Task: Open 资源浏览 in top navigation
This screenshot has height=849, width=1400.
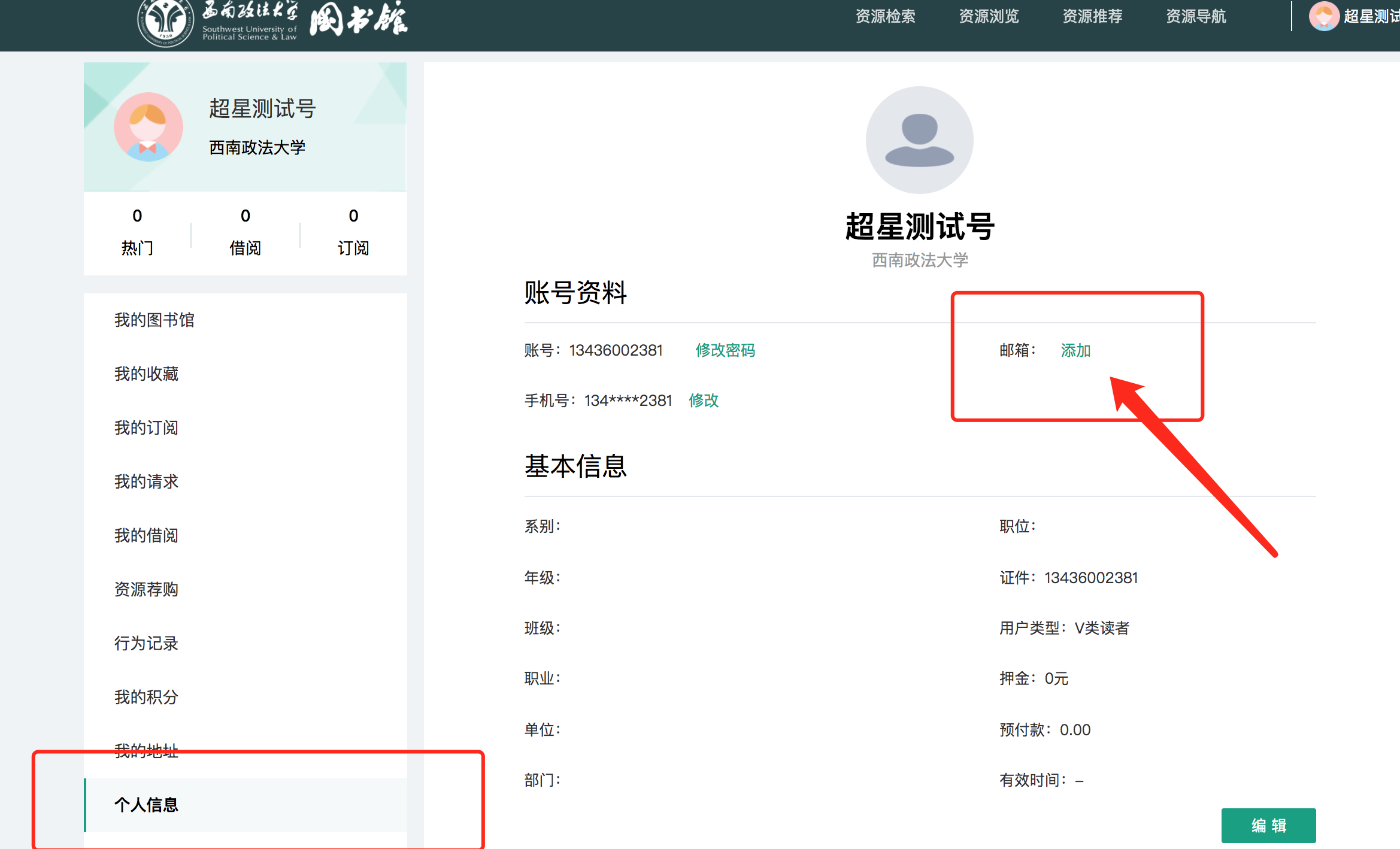Action: [x=989, y=16]
